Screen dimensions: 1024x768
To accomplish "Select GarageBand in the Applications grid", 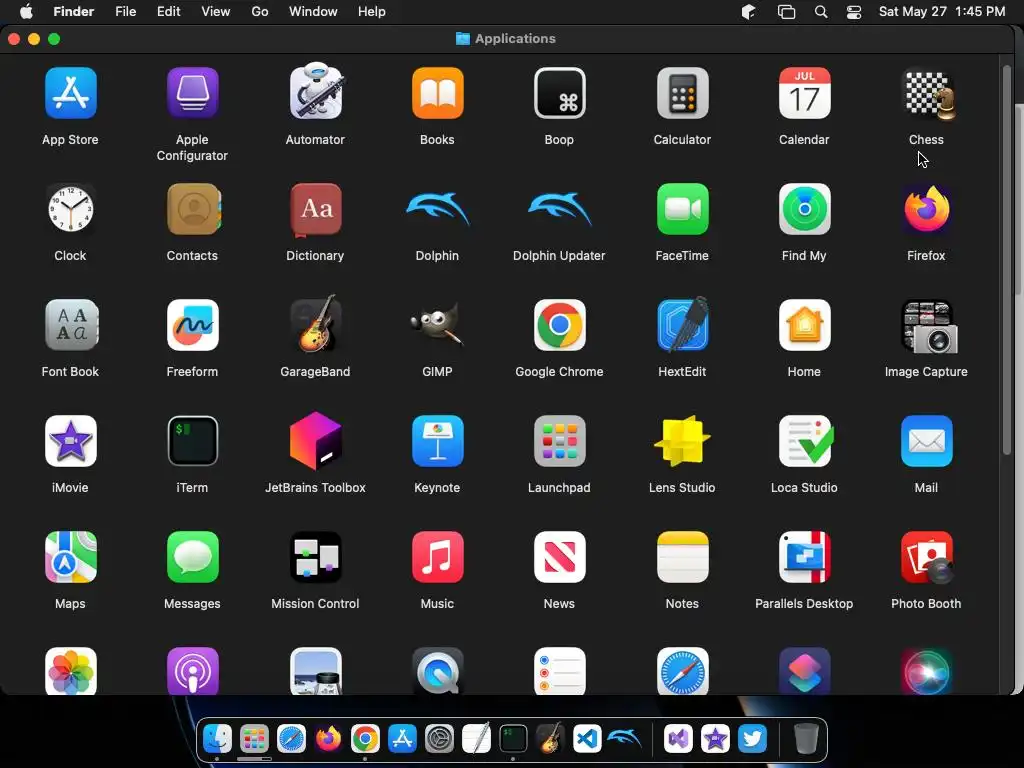I will (315, 324).
